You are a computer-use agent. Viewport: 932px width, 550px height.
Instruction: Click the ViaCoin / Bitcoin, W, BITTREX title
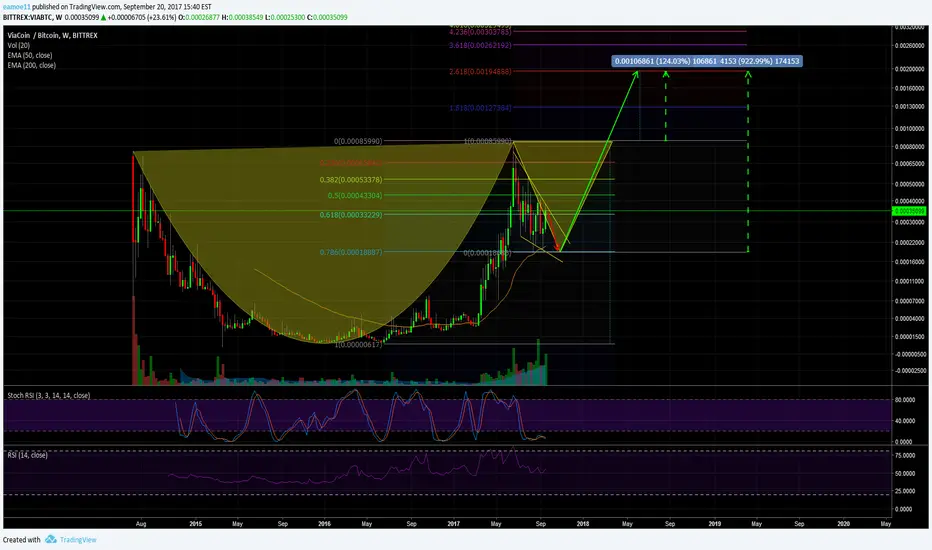click(x=52, y=35)
